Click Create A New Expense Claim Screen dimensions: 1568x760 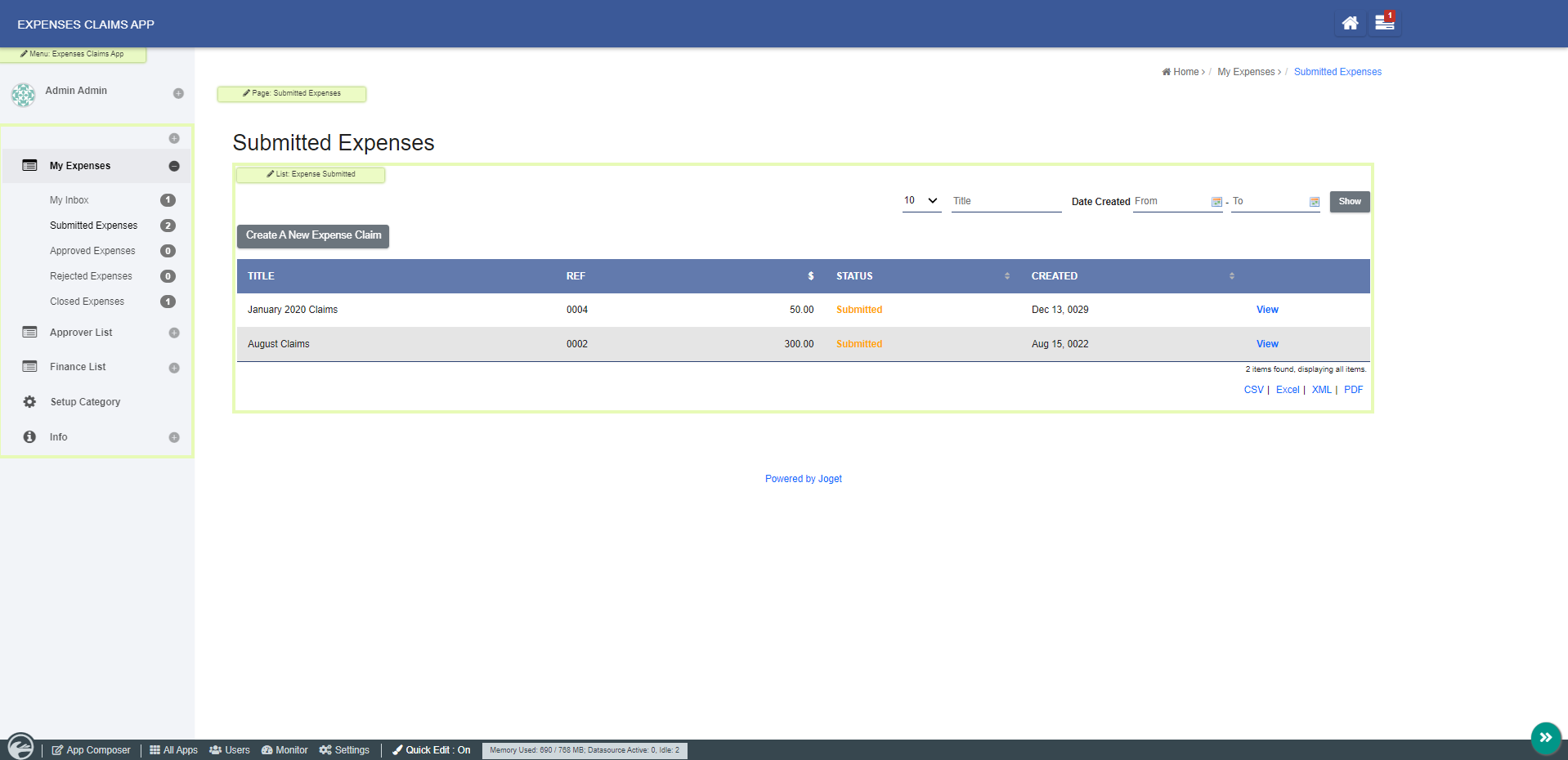point(313,235)
